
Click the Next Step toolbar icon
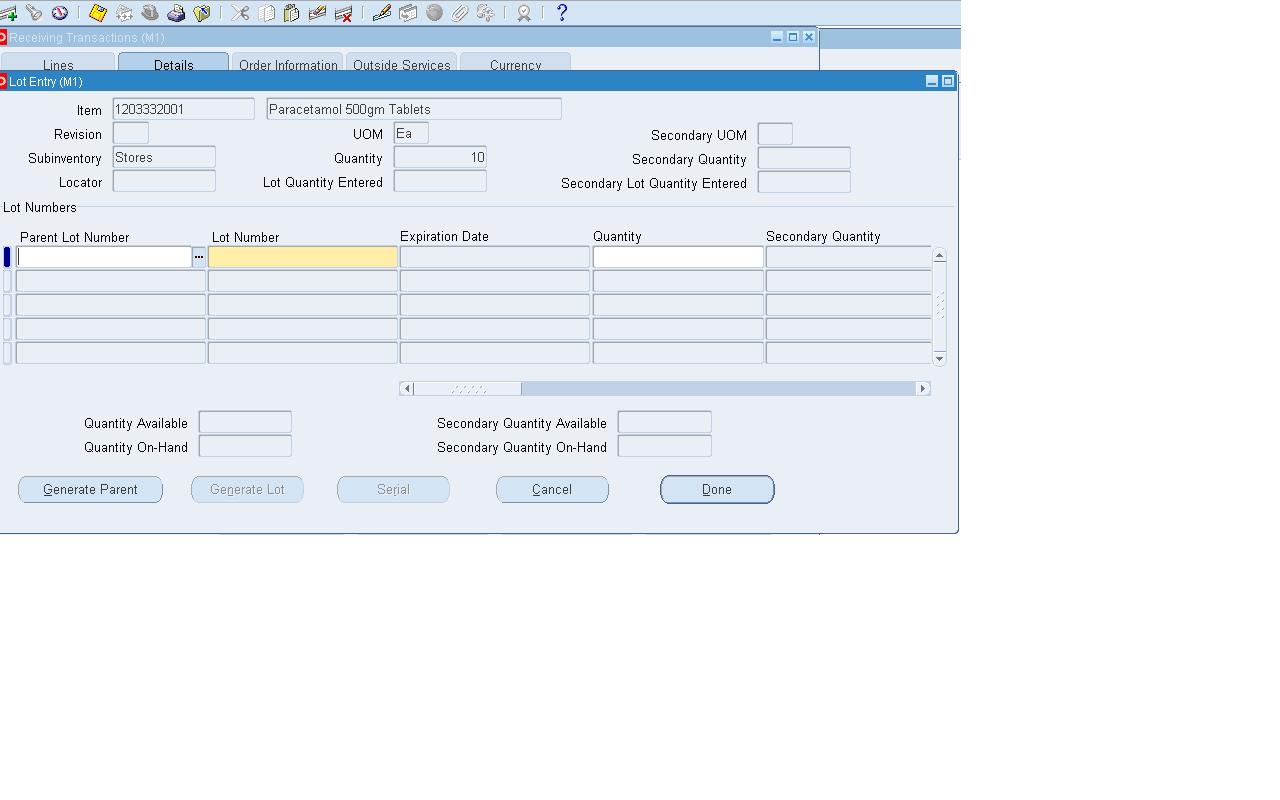(124, 13)
